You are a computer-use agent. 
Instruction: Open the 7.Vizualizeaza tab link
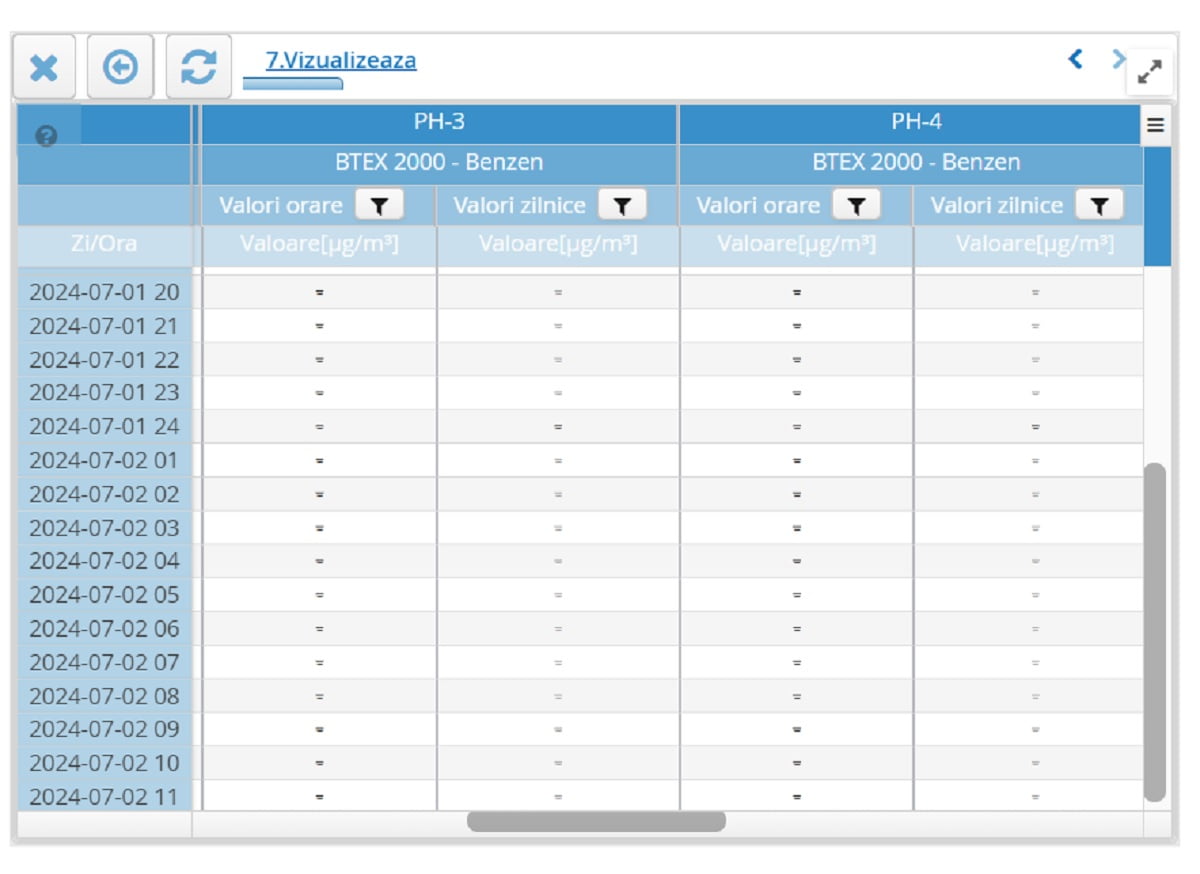click(340, 60)
